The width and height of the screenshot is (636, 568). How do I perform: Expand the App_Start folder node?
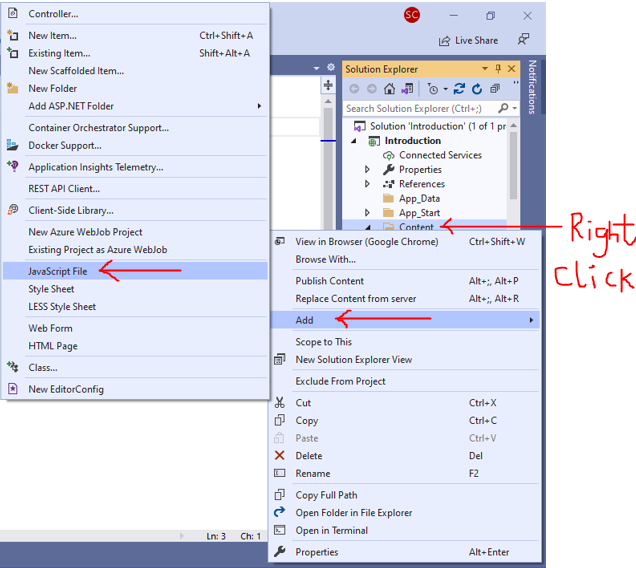point(367,213)
